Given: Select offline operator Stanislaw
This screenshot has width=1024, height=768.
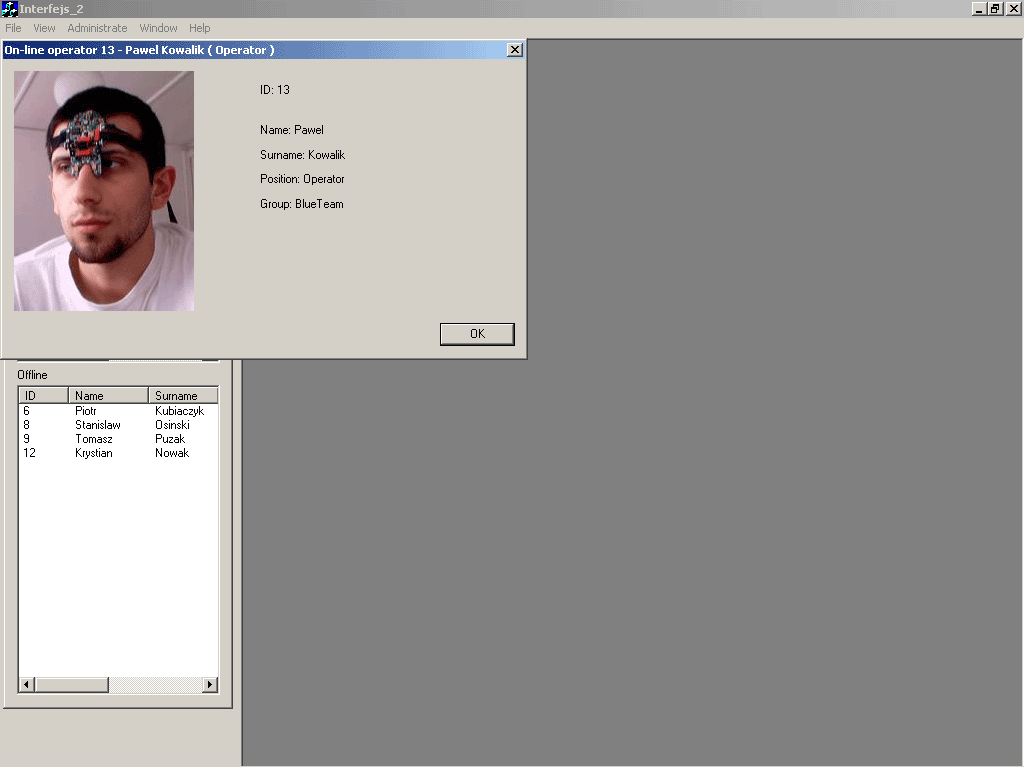Looking at the screenshot, I should 98,425.
